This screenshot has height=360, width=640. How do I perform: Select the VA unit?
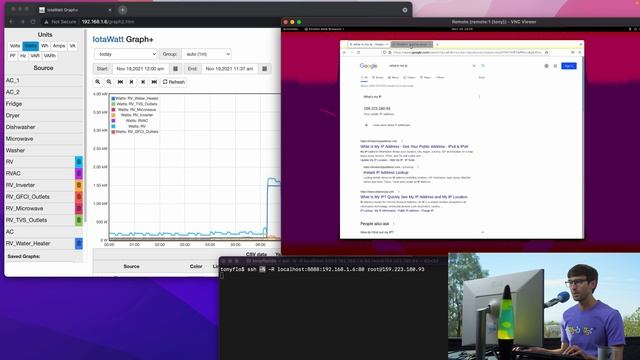(72, 46)
